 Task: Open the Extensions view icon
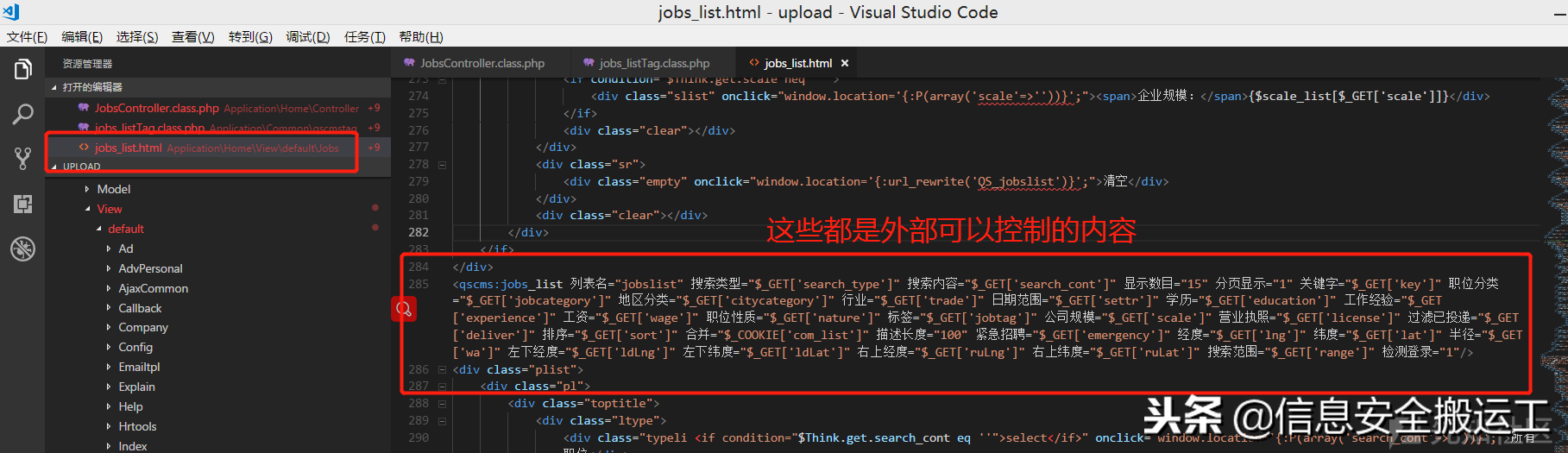pos(23,204)
